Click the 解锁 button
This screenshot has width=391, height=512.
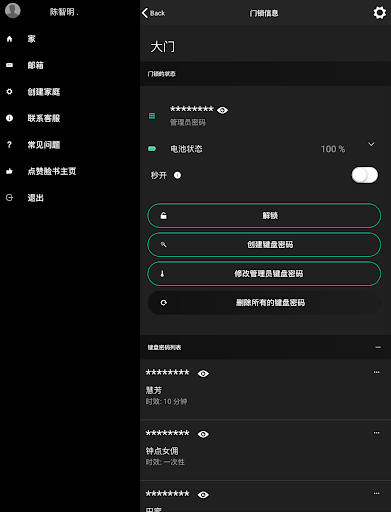point(264,216)
